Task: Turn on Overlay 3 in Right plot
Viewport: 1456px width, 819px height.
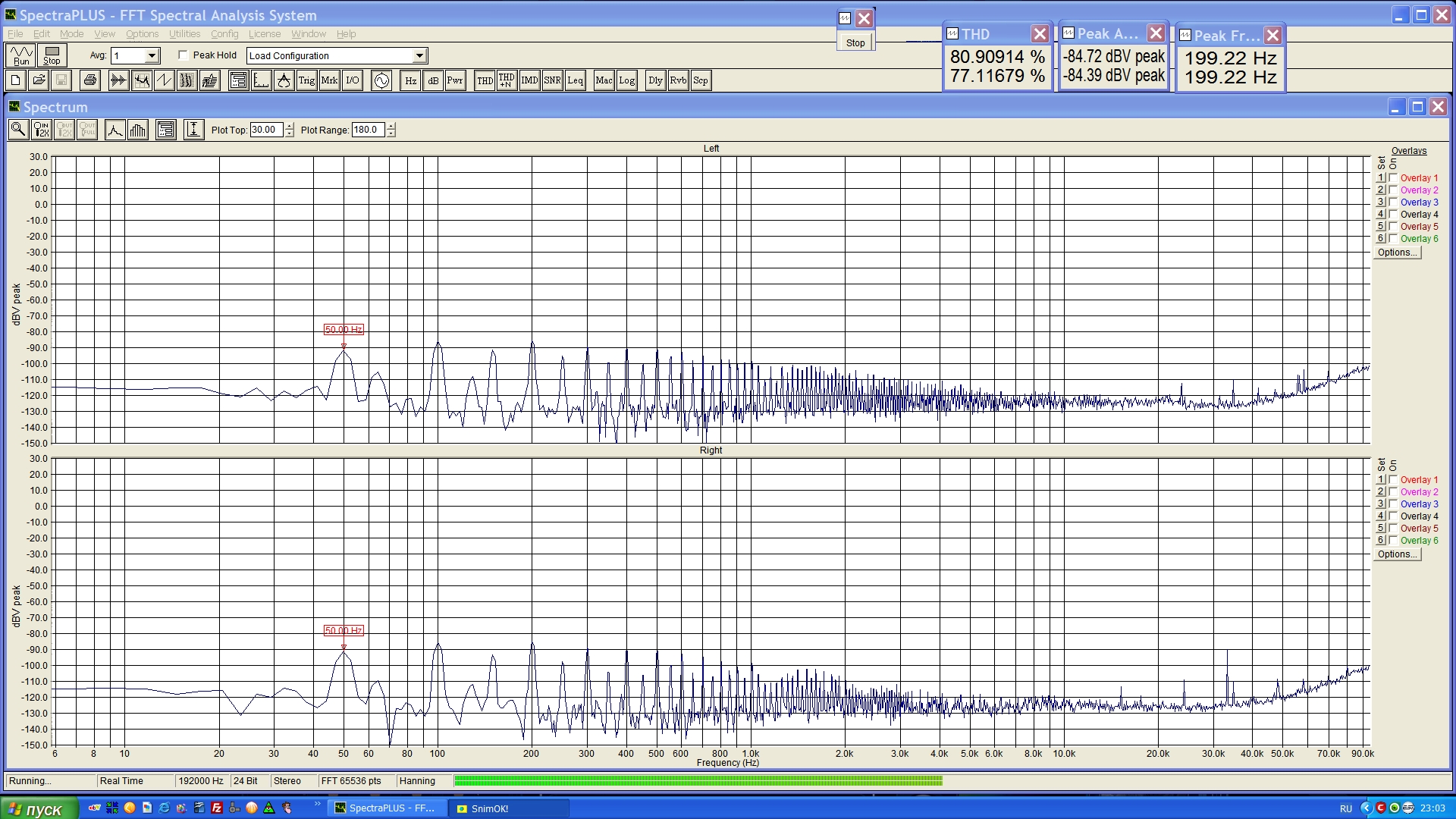Action: tap(1393, 504)
